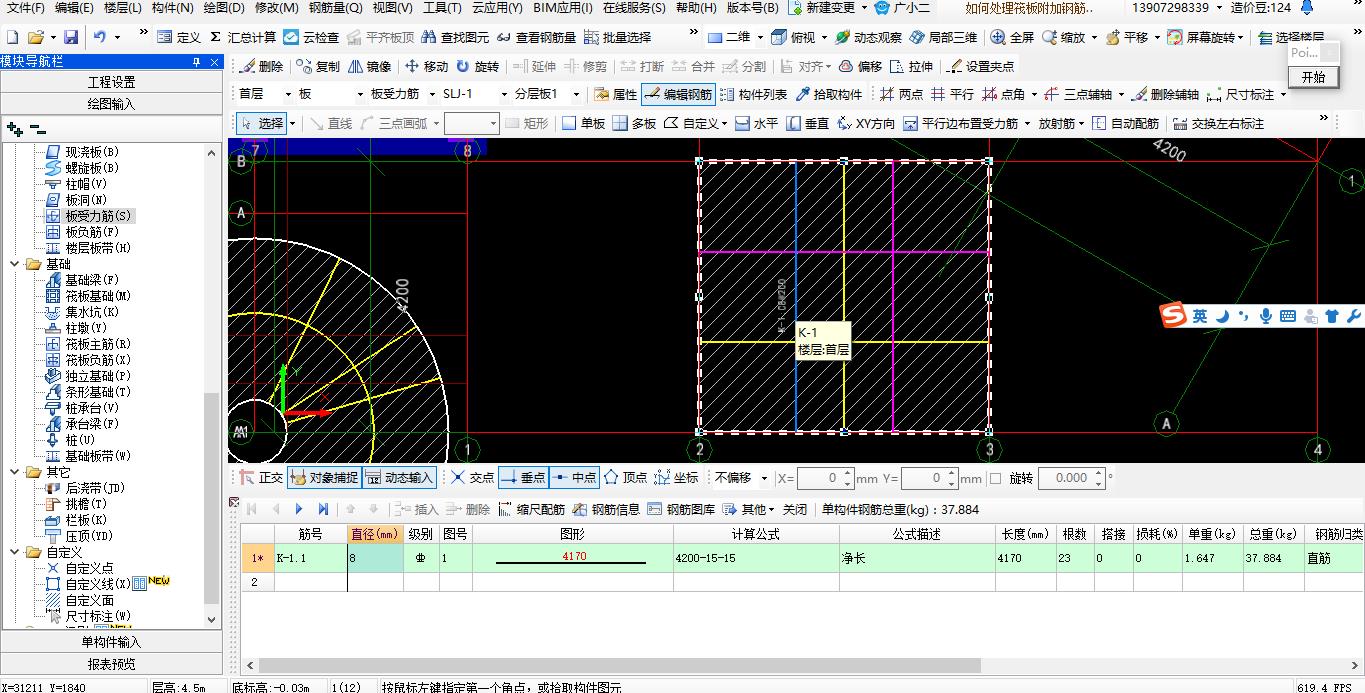The image size is (1365, 693).
Task: Click the 拉伸 stretch tool
Action: (911, 66)
